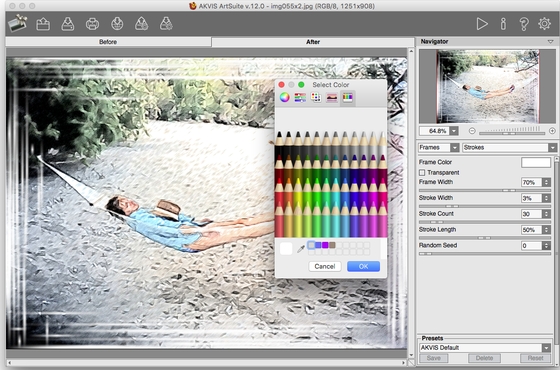
Task: Zoom in with Navigator plus icon
Action: click(552, 131)
